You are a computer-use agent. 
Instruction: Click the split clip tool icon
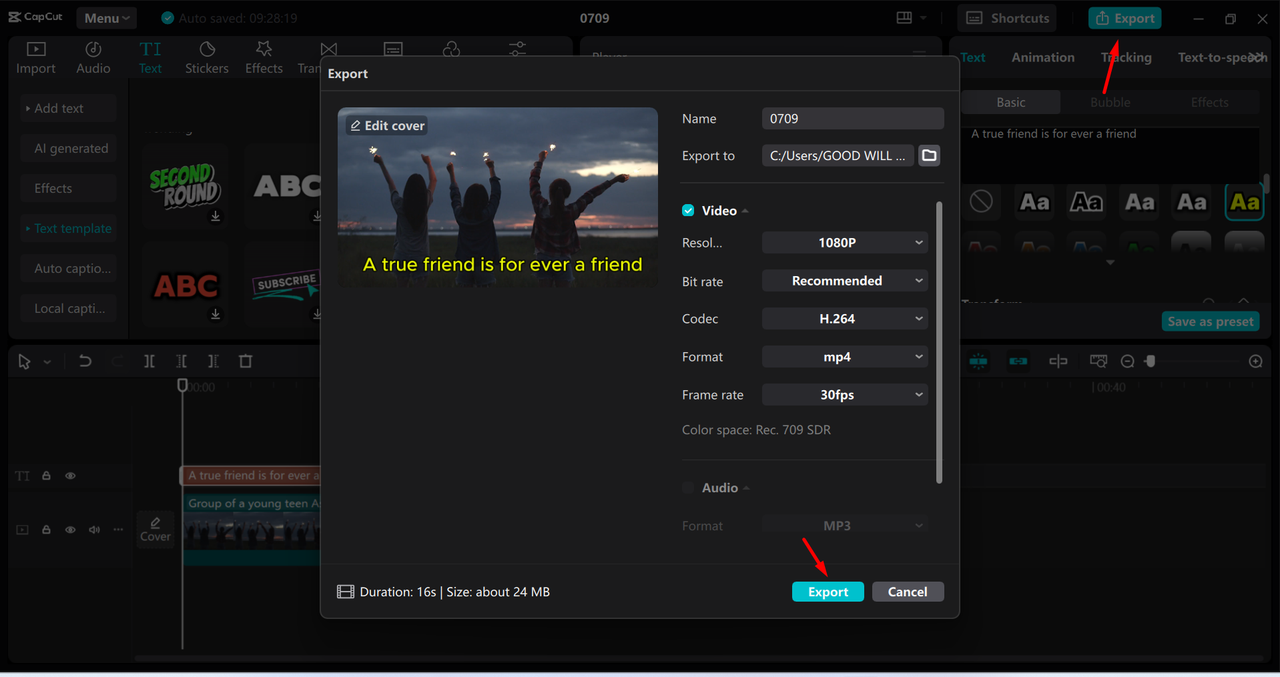[x=149, y=361]
